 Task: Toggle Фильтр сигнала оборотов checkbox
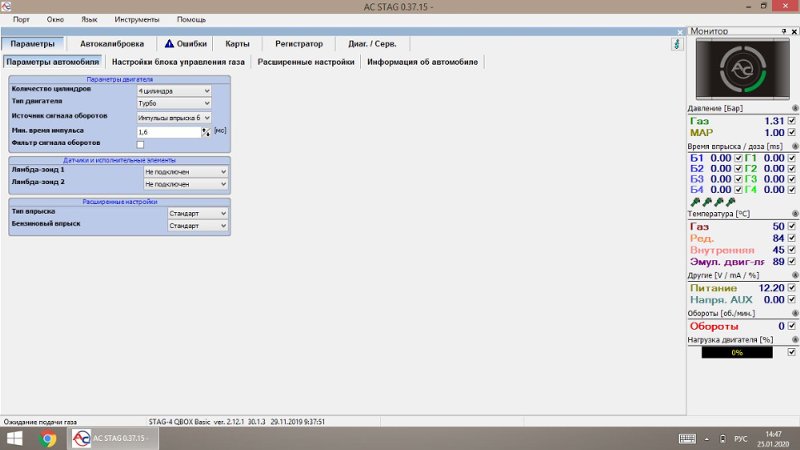tap(140, 144)
